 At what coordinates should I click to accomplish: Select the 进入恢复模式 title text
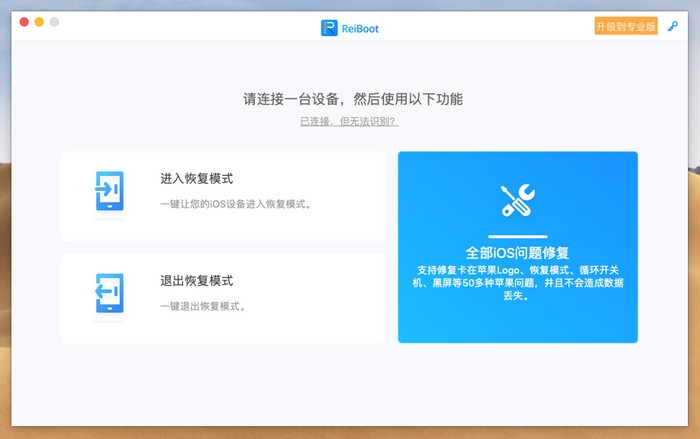196,179
